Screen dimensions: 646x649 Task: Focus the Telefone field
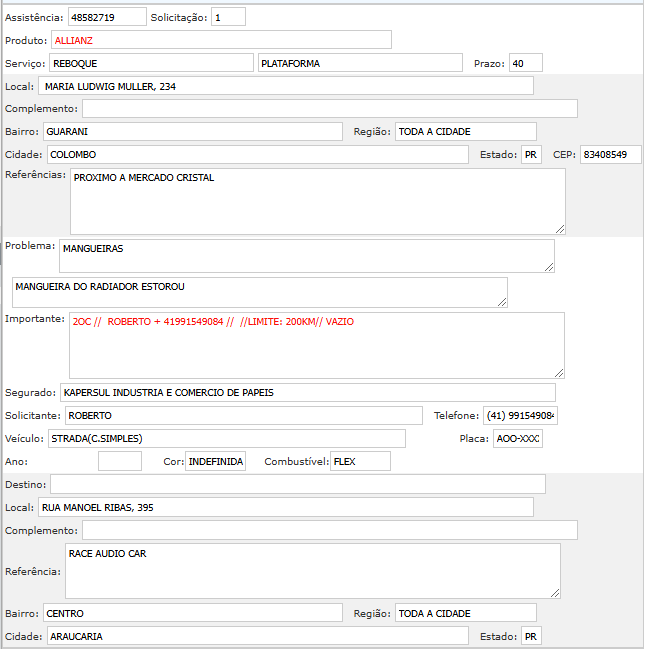521,415
